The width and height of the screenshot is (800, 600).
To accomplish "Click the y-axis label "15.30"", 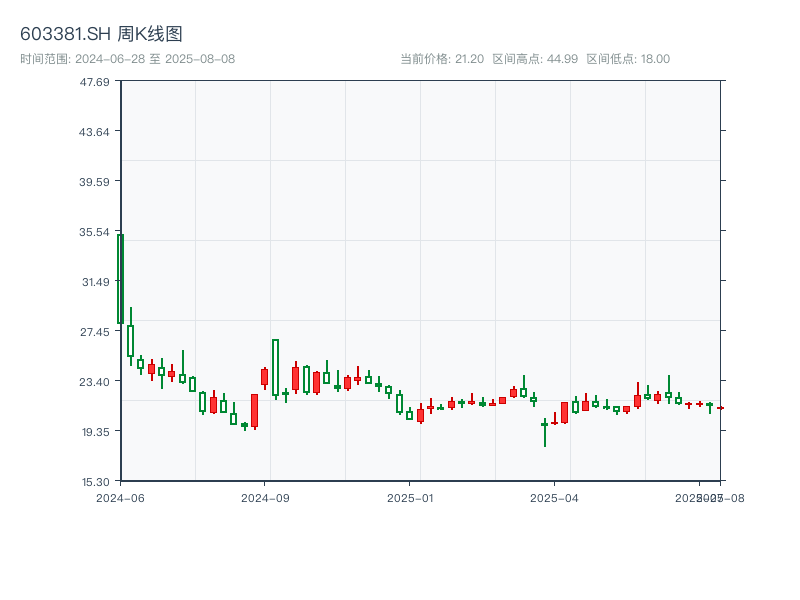I will (x=96, y=482).
